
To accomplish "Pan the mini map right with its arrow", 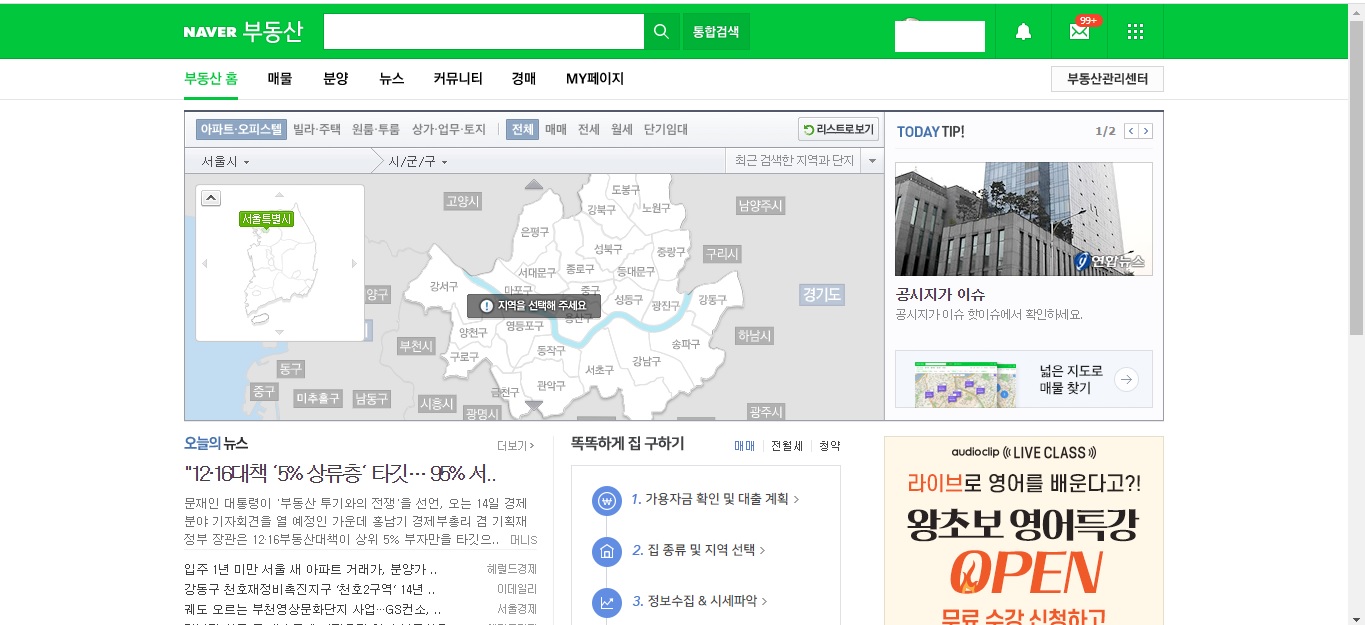I will (x=354, y=264).
